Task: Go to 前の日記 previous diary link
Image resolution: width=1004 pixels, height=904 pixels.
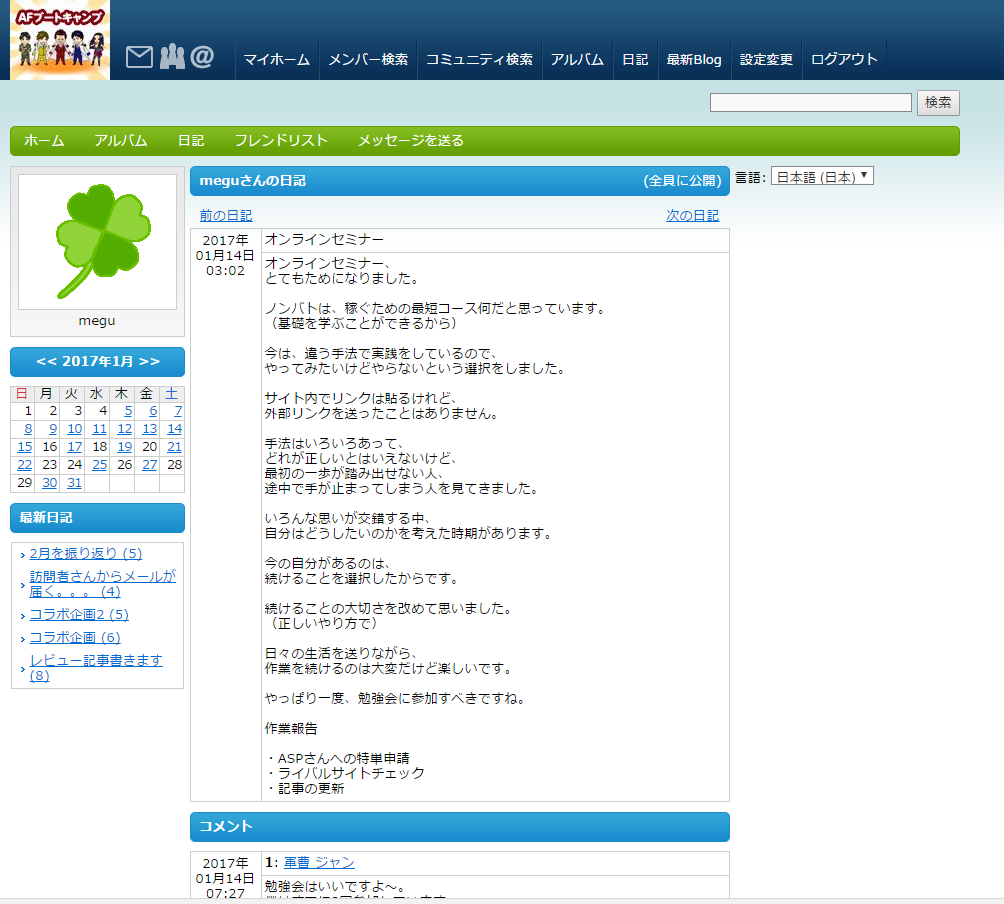Action: click(x=226, y=216)
